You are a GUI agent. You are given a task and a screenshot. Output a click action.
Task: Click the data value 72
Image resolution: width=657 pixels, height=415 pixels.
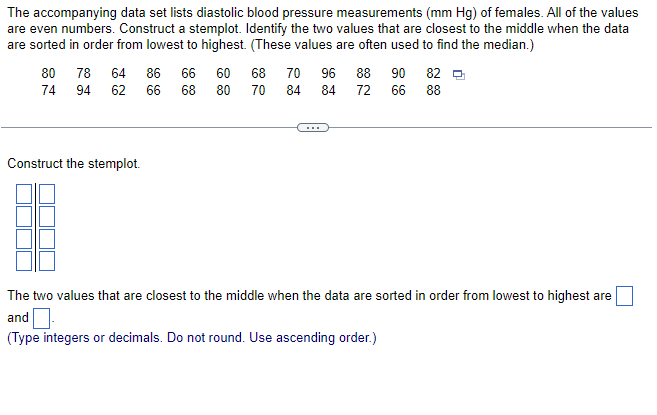pyautogui.click(x=363, y=90)
